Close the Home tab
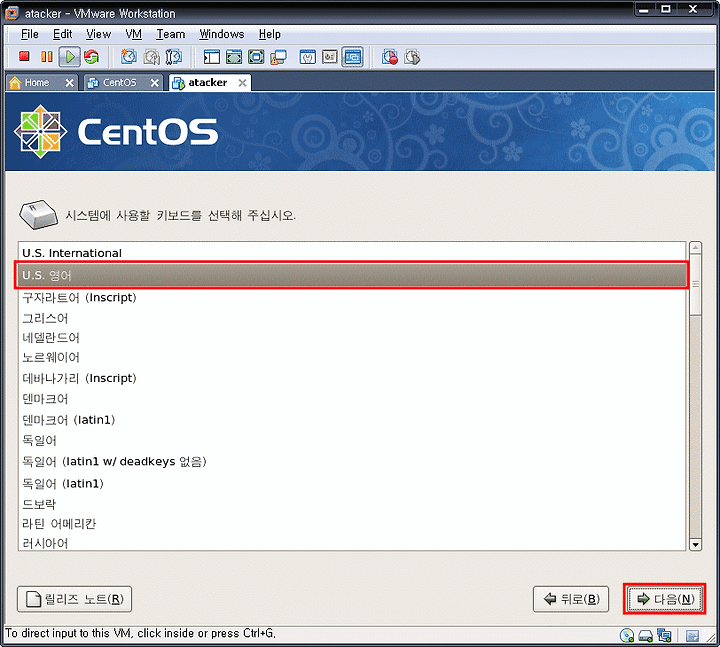Screen dimensions: 720x647 (69, 83)
